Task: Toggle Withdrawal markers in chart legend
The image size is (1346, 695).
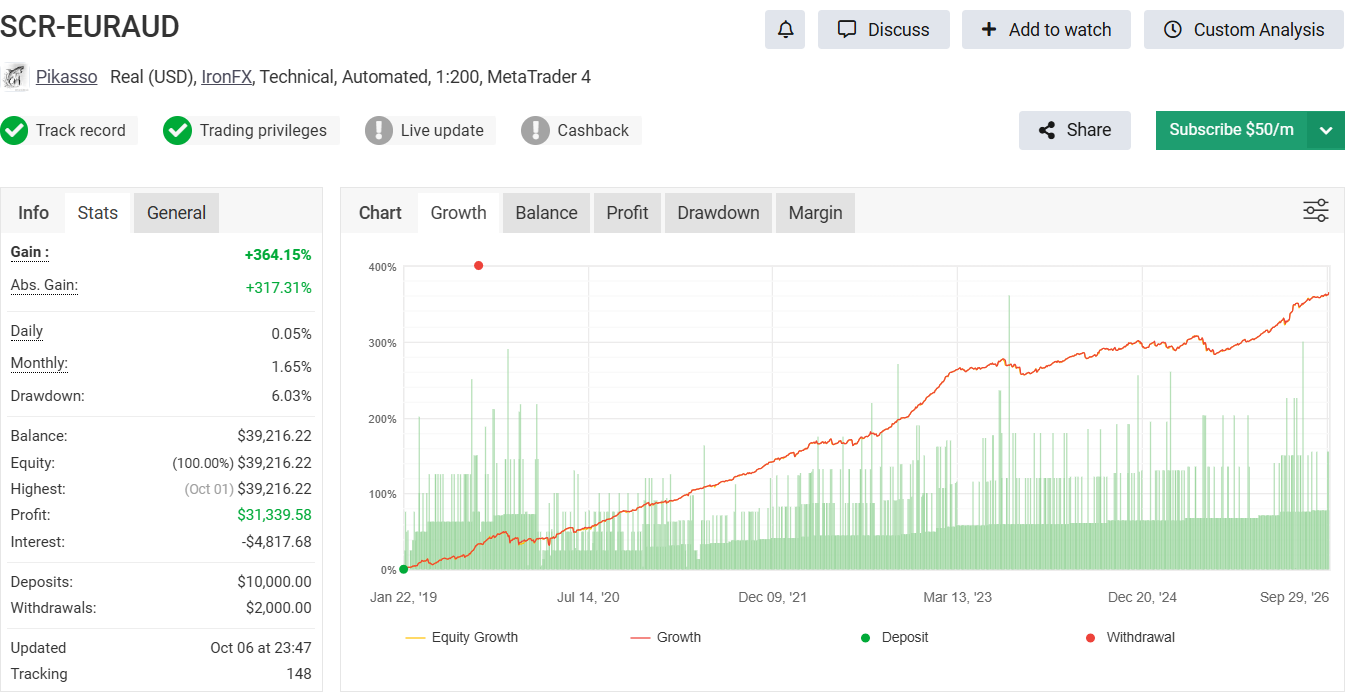Action: click(x=1130, y=637)
